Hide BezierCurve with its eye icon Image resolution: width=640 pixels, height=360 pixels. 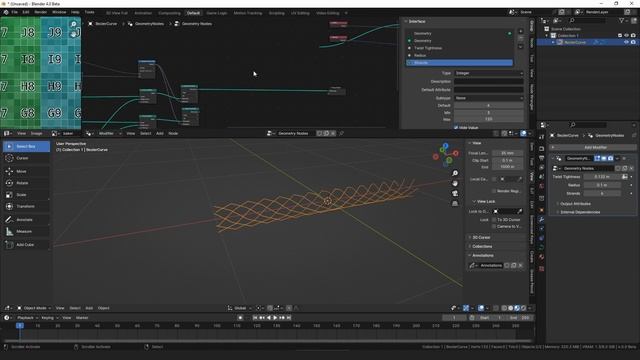click(x=627, y=42)
